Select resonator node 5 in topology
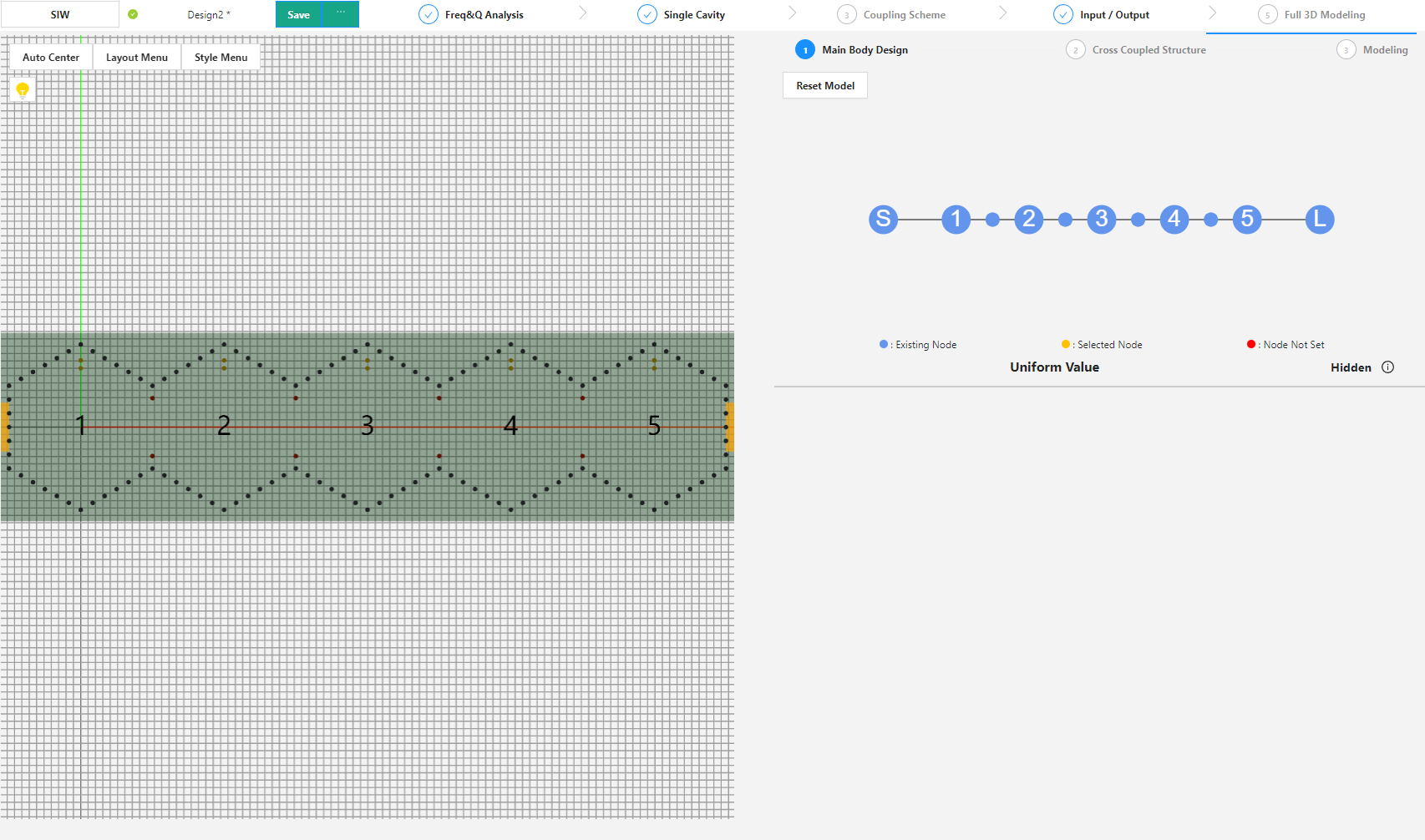Viewport: 1425px width, 840px height. 1246,220
